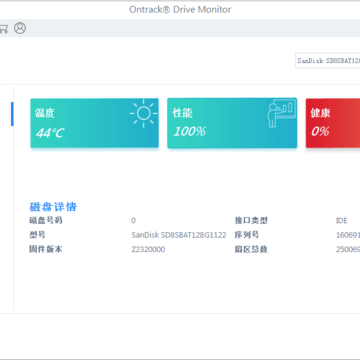Click model value SanDisk SD8SBAT128G1122
This screenshot has height=360, width=360.
click(x=179, y=235)
